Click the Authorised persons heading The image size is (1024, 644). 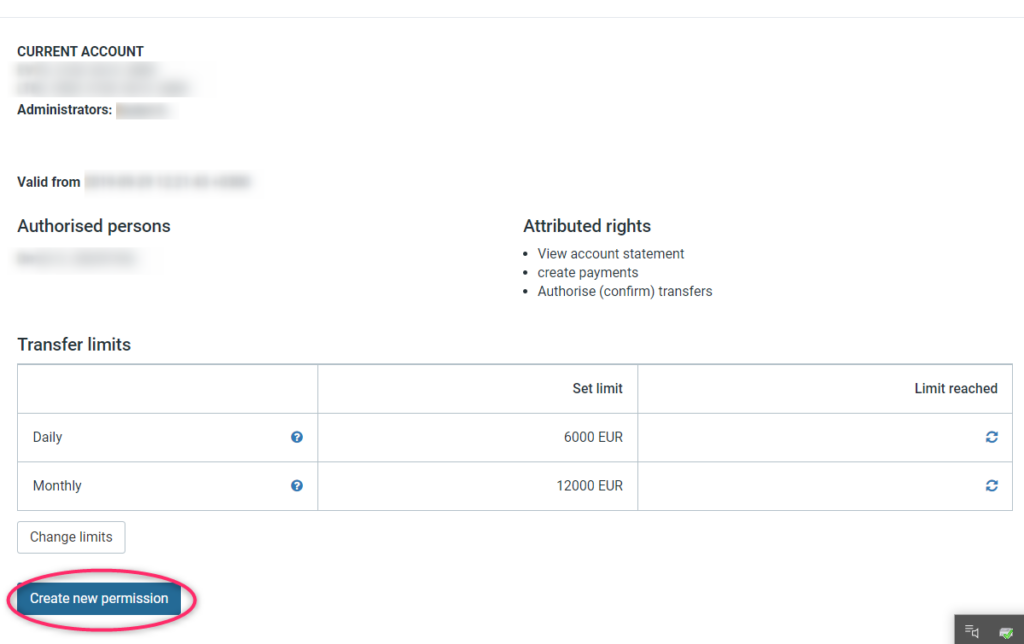pos(93,226)
